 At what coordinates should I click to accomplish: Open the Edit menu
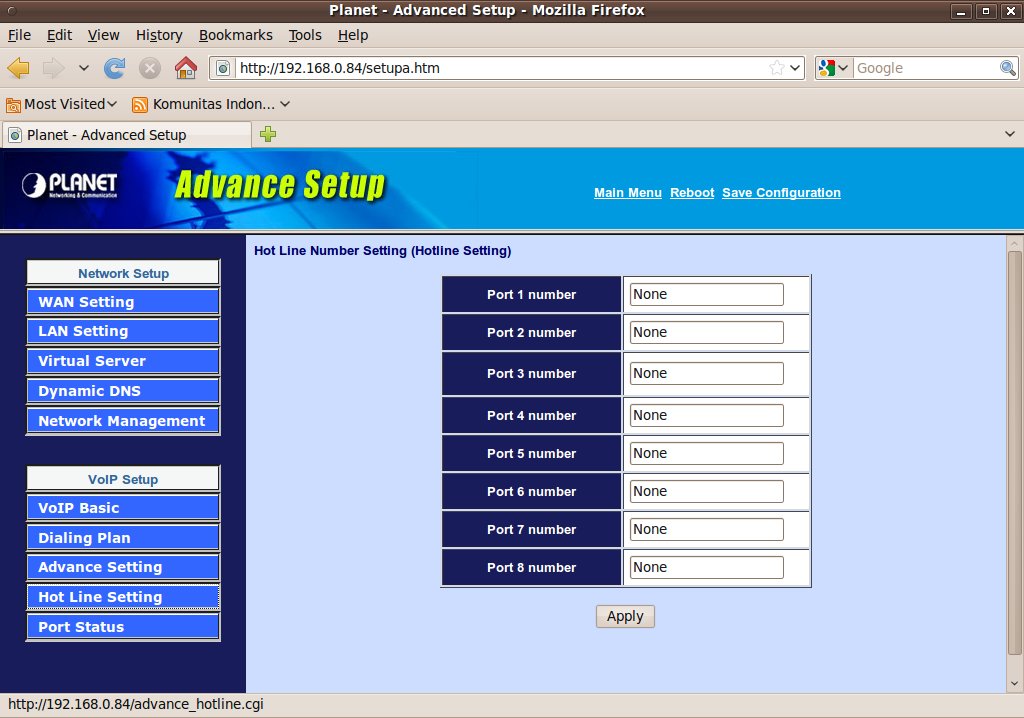59,35
